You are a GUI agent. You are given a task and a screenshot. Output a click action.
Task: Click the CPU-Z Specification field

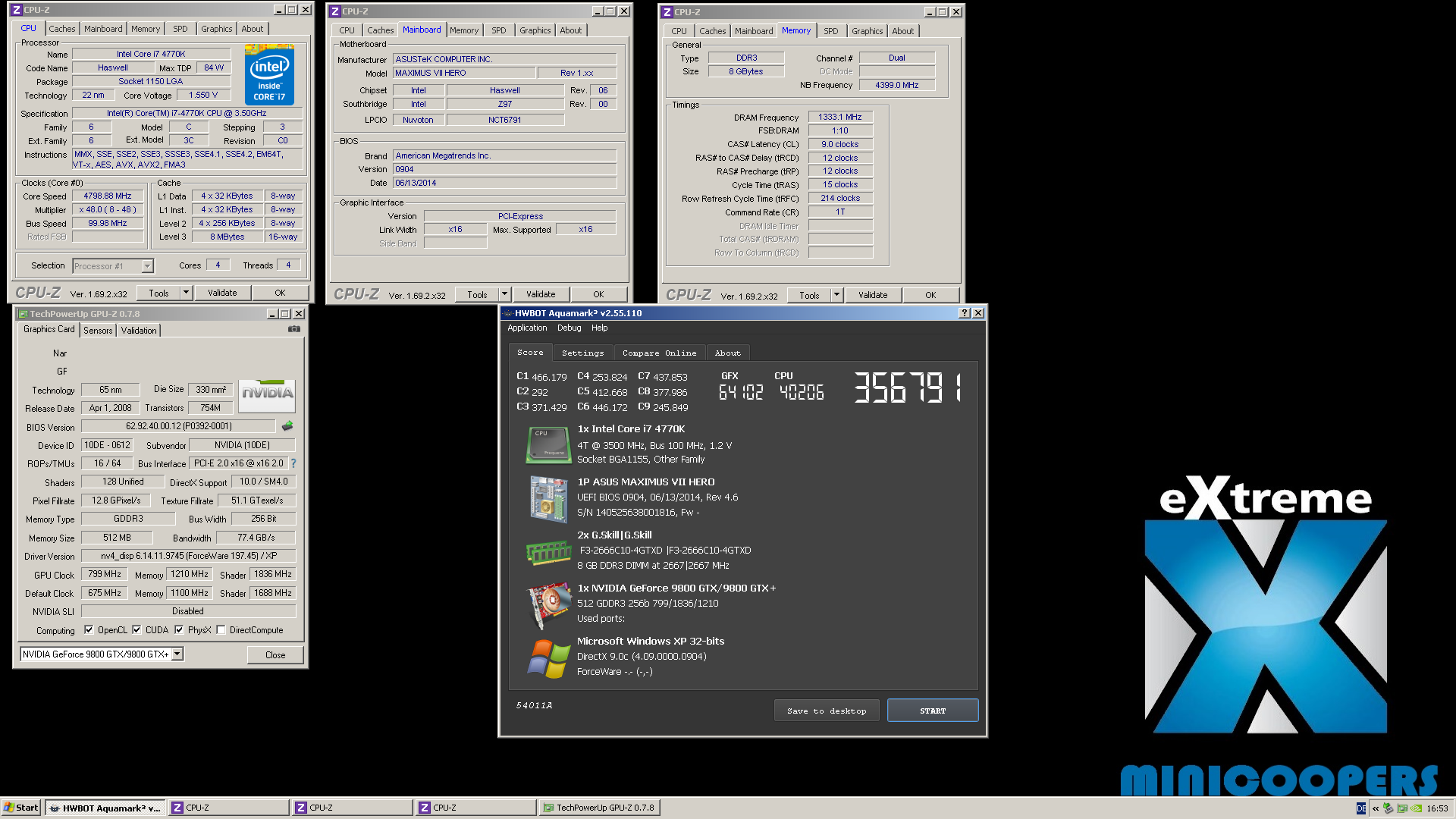click(187, 113)
